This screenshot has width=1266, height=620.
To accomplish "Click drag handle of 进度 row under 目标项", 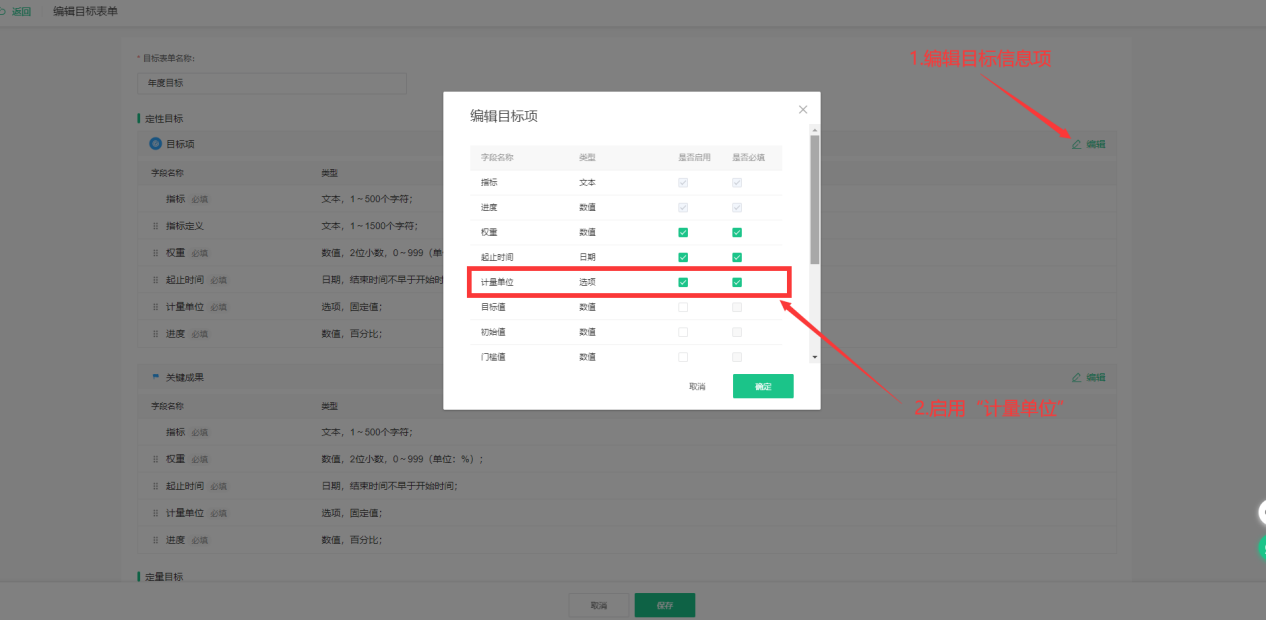I will click(x=155, y=334).
